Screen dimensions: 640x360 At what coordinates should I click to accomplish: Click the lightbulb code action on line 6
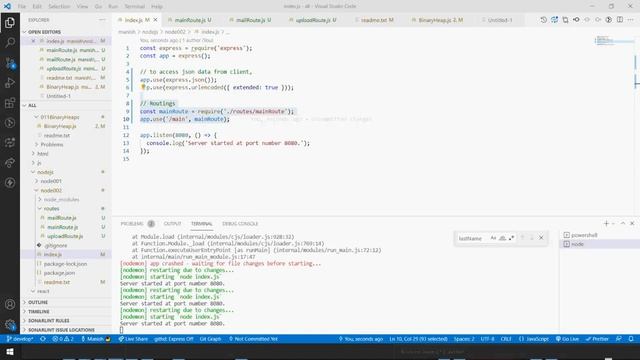tap(143, 87)
